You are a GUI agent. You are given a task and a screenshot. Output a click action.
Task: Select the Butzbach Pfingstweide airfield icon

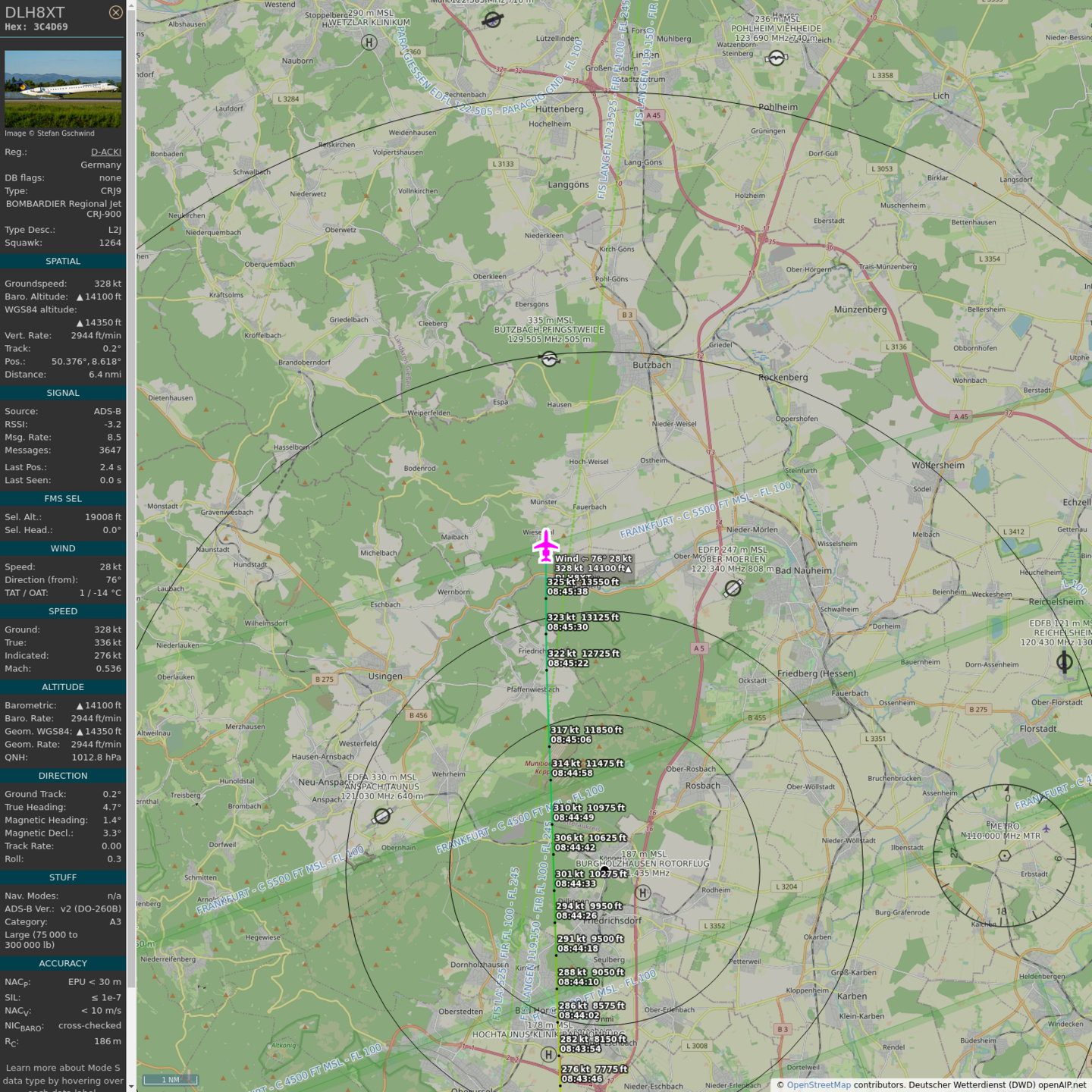point(550,359)
